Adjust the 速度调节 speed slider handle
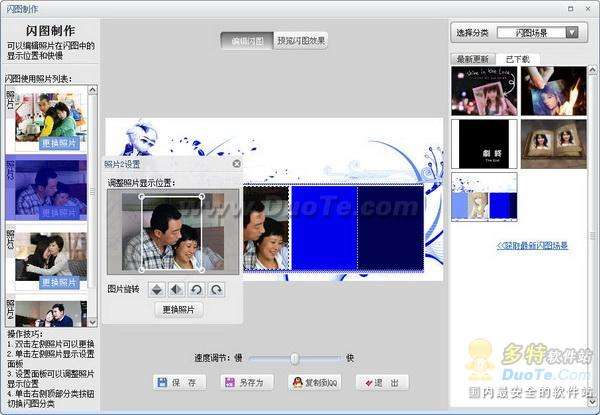600x415 pixels. click(x=295, y=358)
